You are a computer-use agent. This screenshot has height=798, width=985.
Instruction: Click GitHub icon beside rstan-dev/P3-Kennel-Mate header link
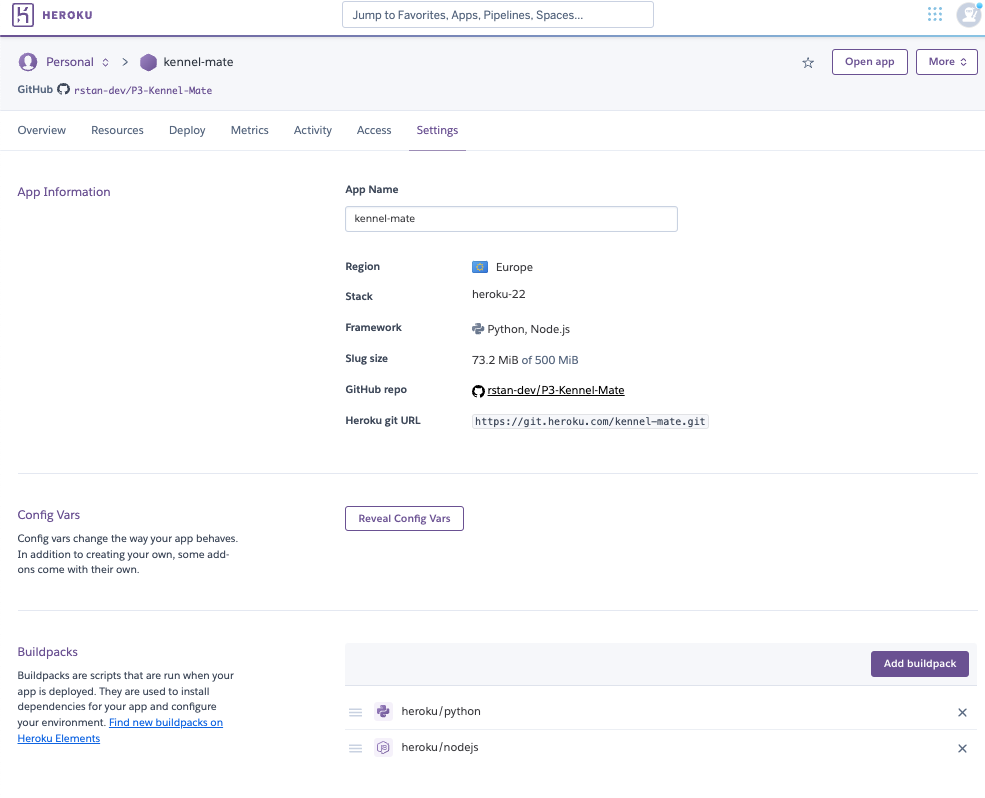63,89
